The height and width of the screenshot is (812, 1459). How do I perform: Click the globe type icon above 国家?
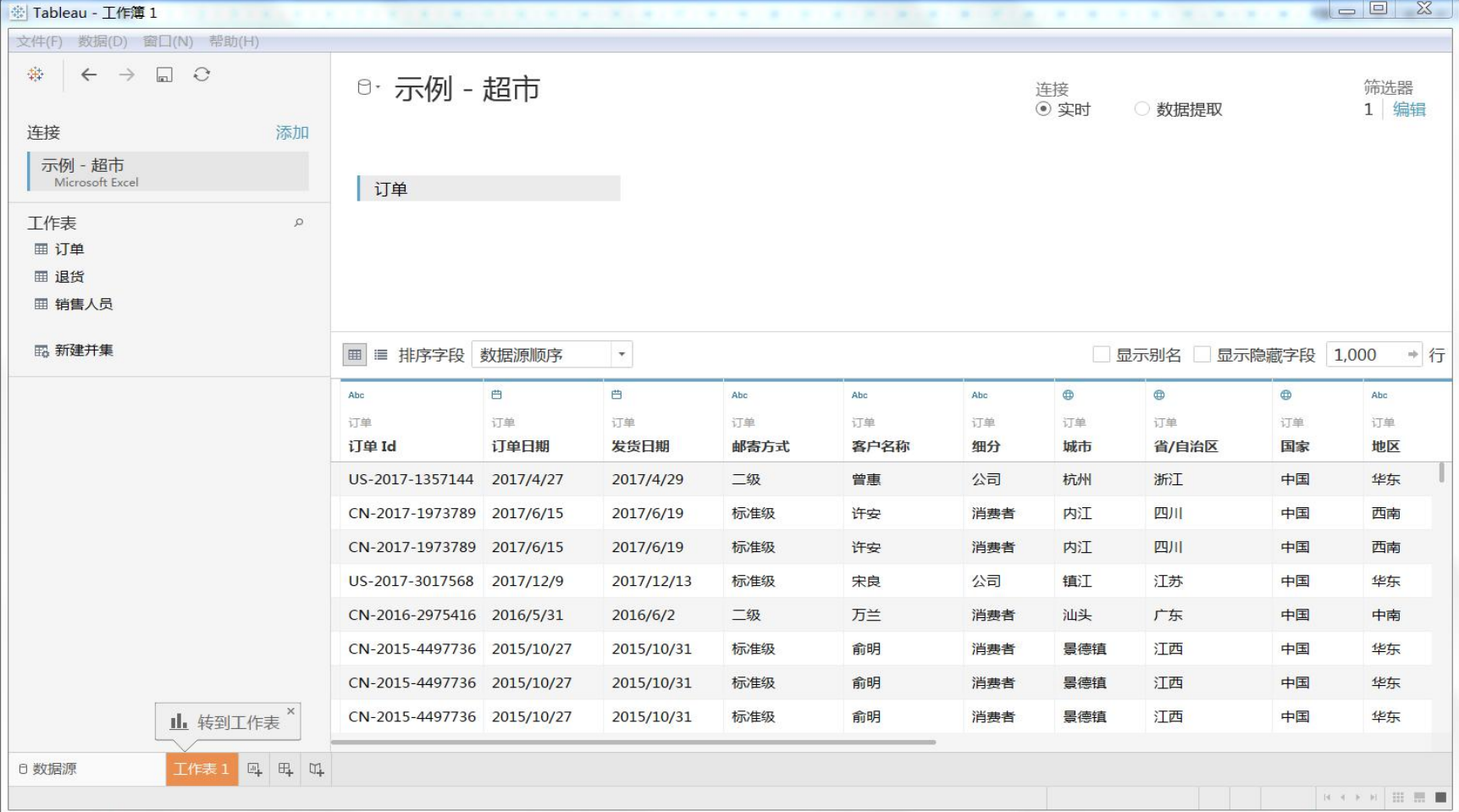pos(1286,395)
